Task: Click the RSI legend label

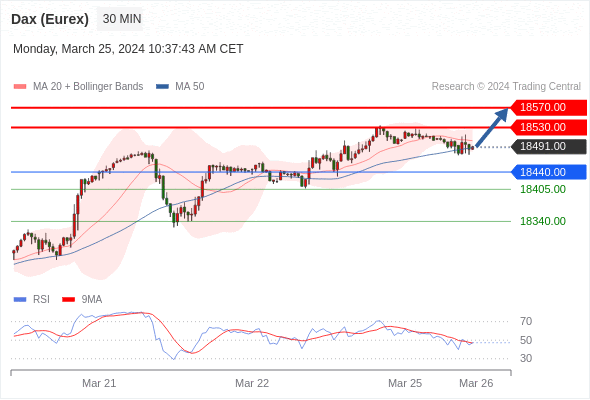Action: (x=41, y=300)
